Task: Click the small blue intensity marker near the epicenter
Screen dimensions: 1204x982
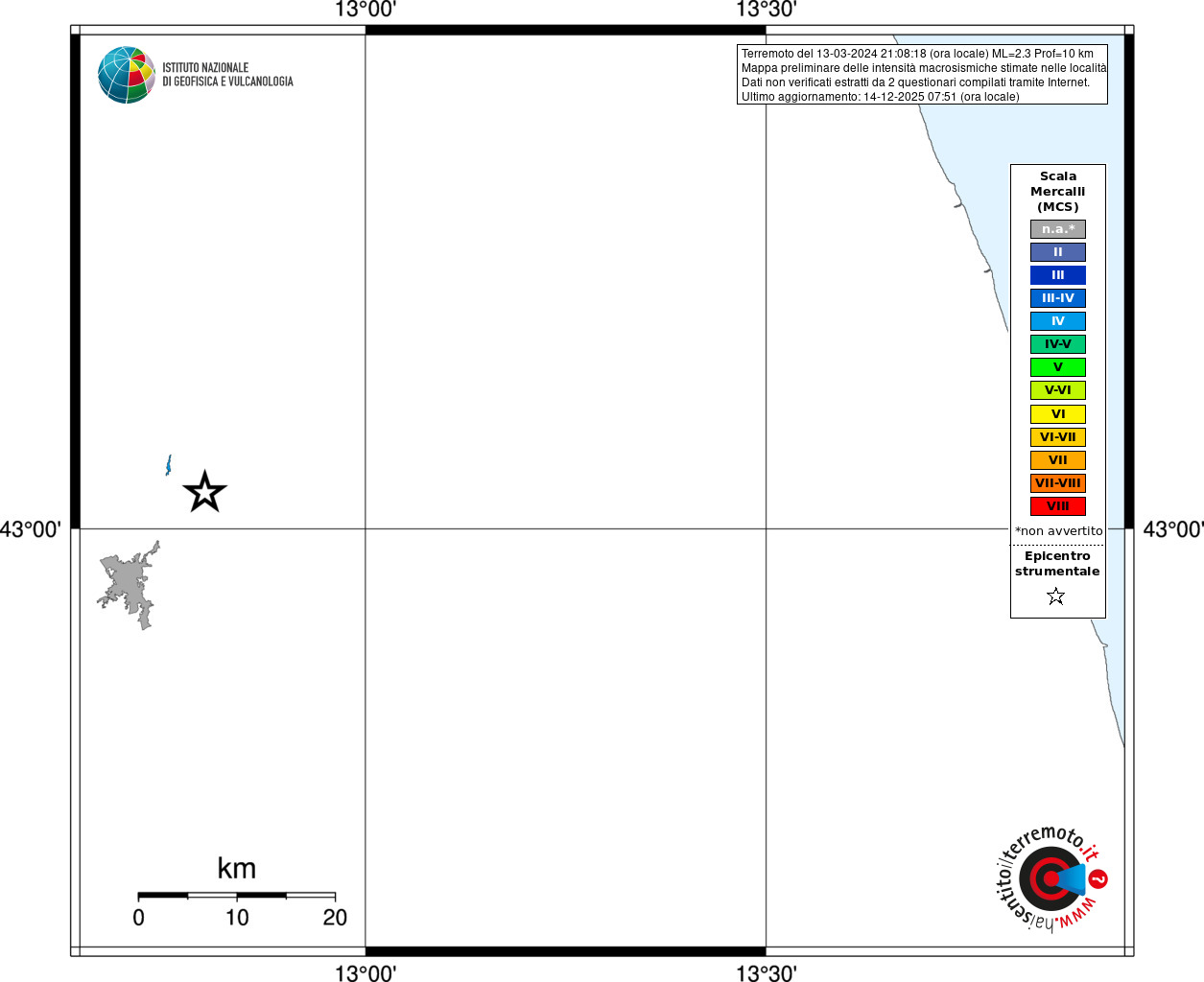Action: [169, 465]
